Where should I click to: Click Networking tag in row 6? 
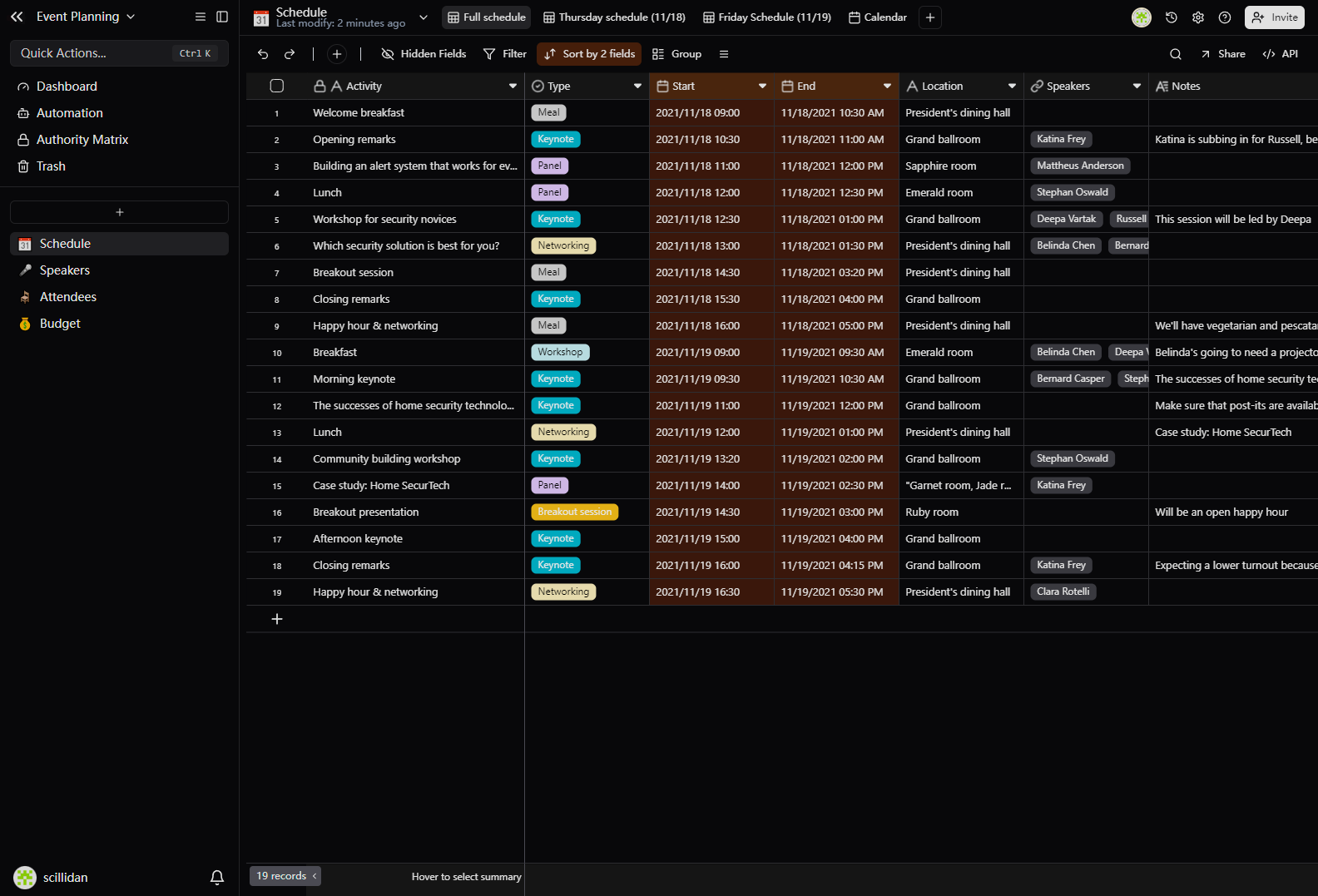[x=563, y=245]
